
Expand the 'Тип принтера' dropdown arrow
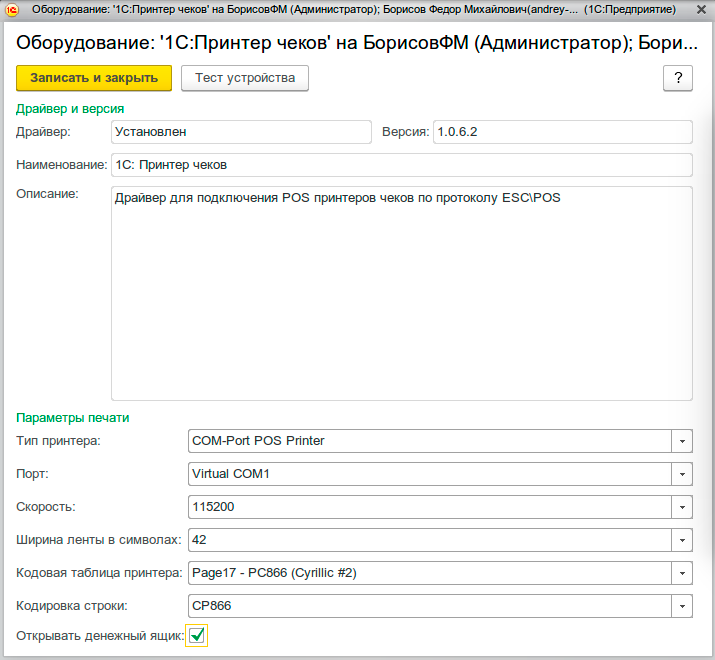[x=681, y=441]
